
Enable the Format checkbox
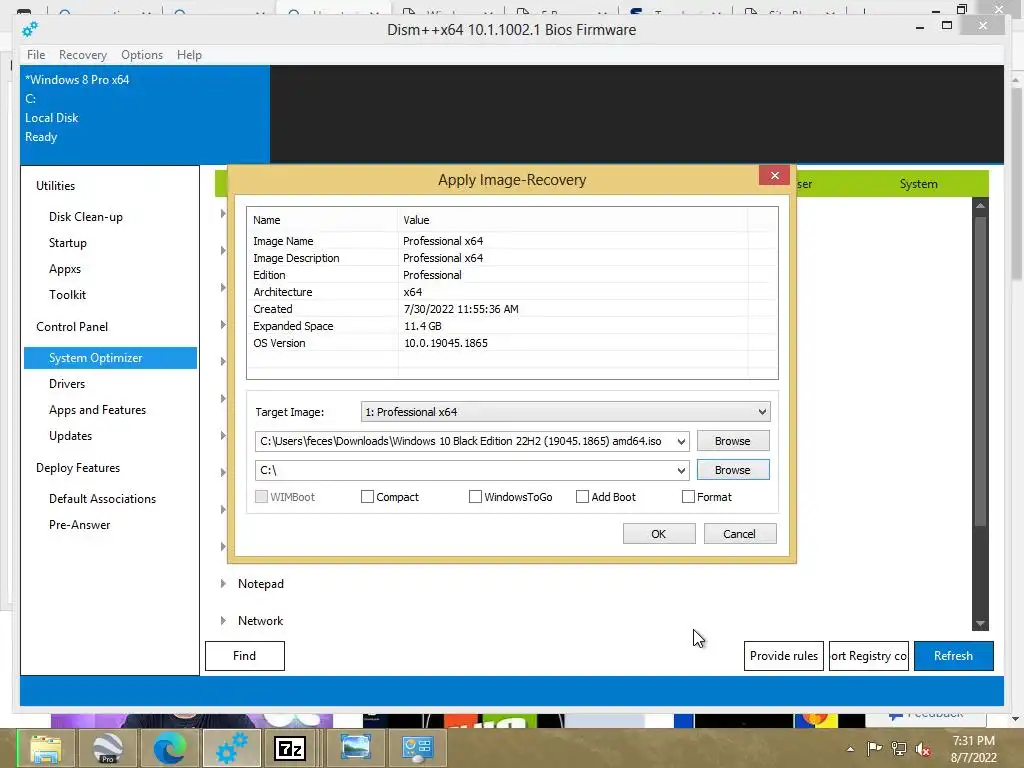(x=688, y=497)
